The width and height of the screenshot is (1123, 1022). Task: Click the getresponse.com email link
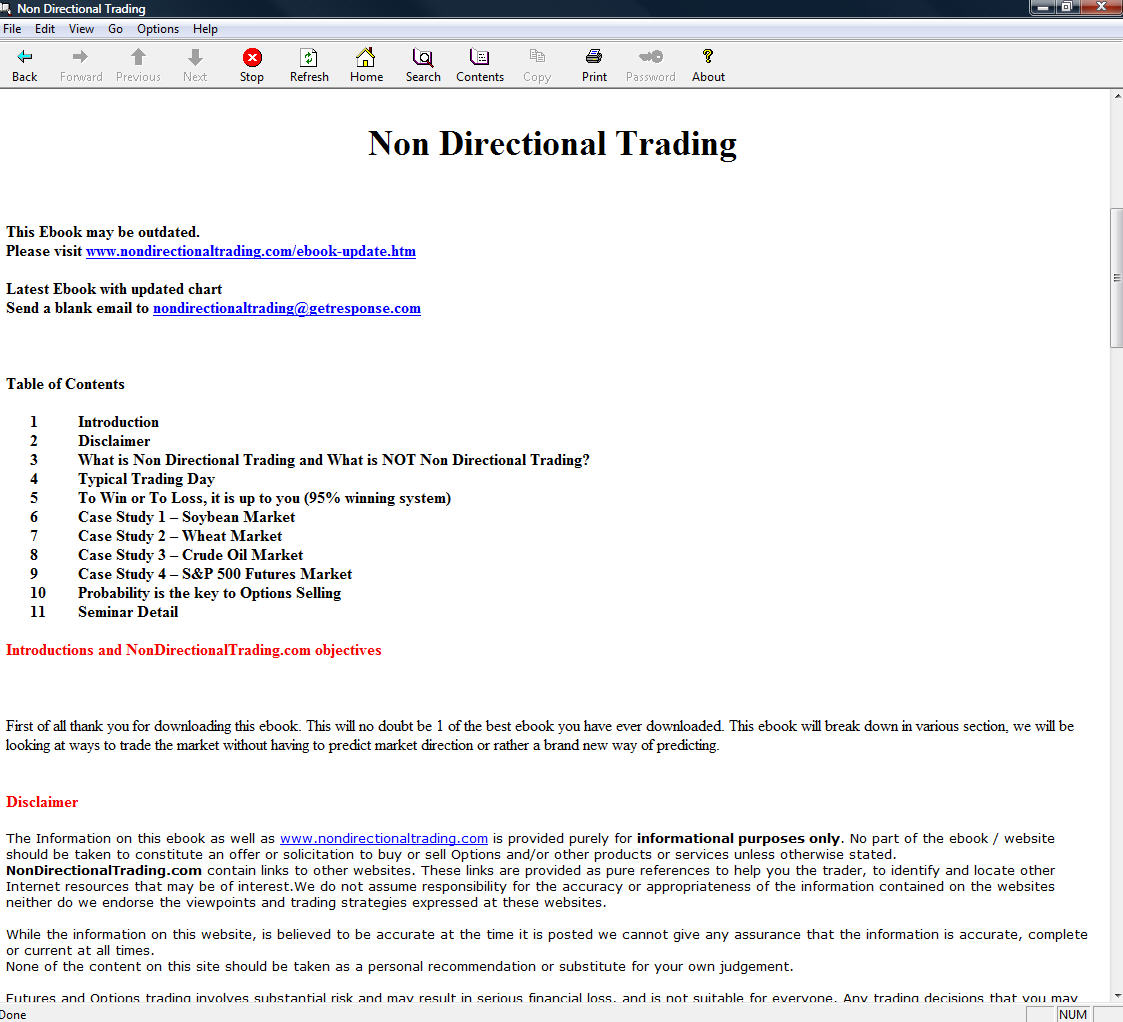click(x=286, y=309)
